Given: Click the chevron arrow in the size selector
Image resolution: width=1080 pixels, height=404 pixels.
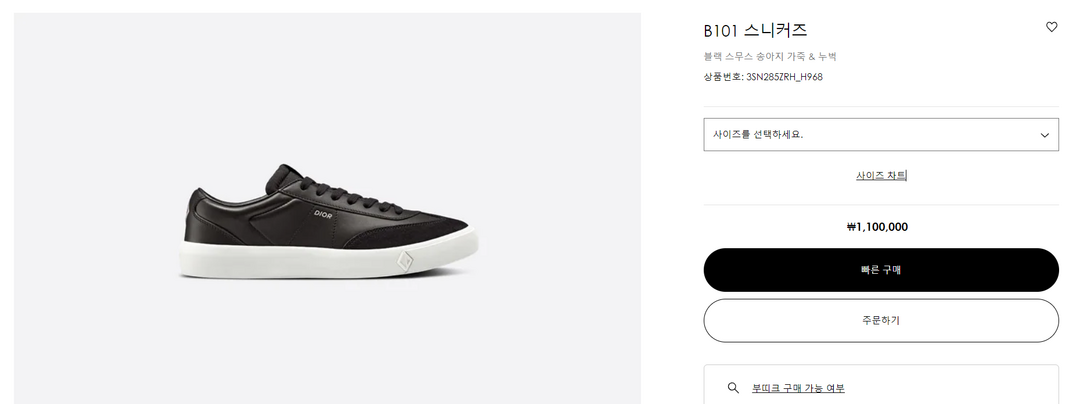Looking at the screenshot, I should click(1045, 135).
